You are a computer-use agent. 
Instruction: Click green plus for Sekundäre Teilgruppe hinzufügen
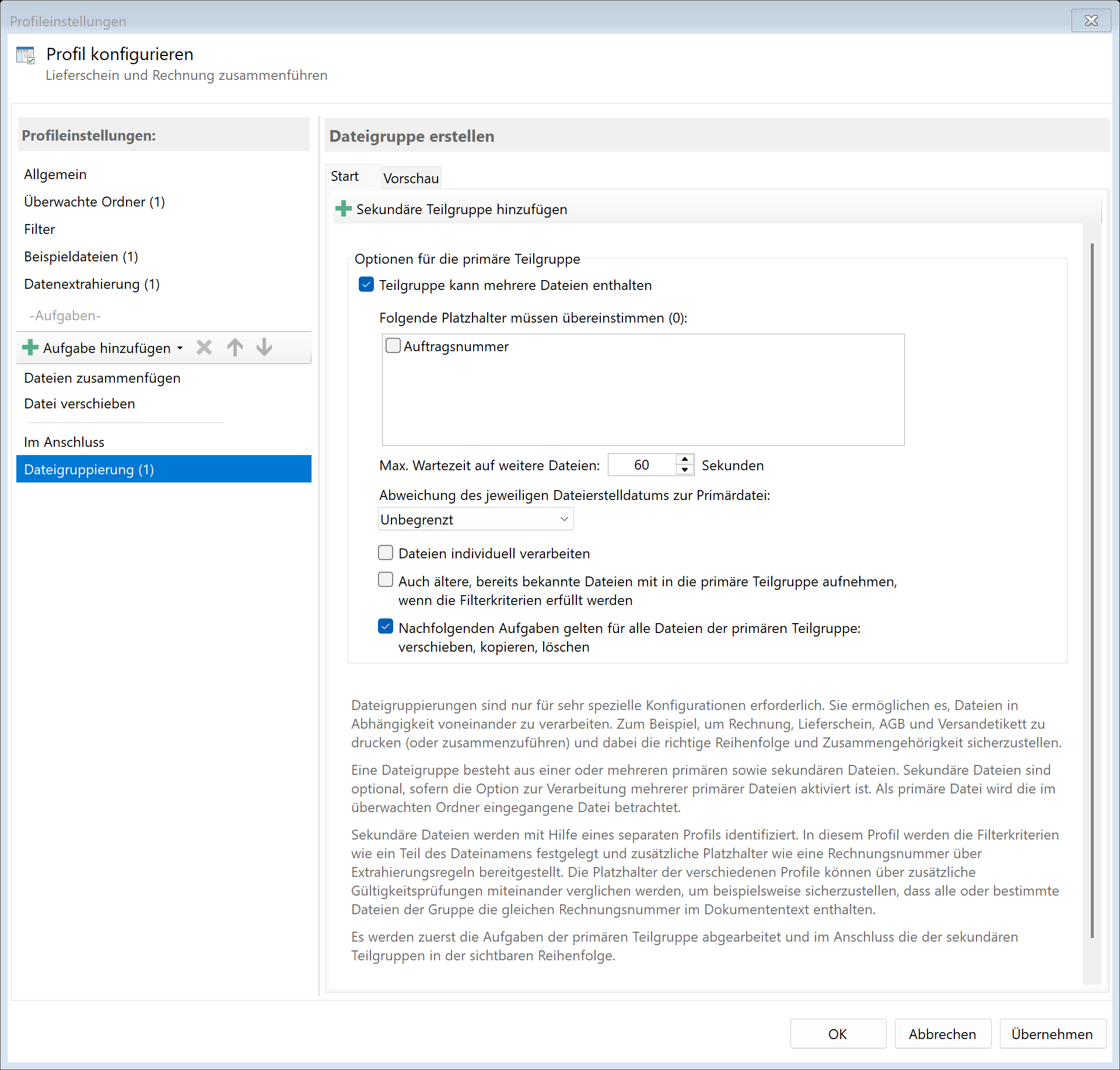(344, 209)
